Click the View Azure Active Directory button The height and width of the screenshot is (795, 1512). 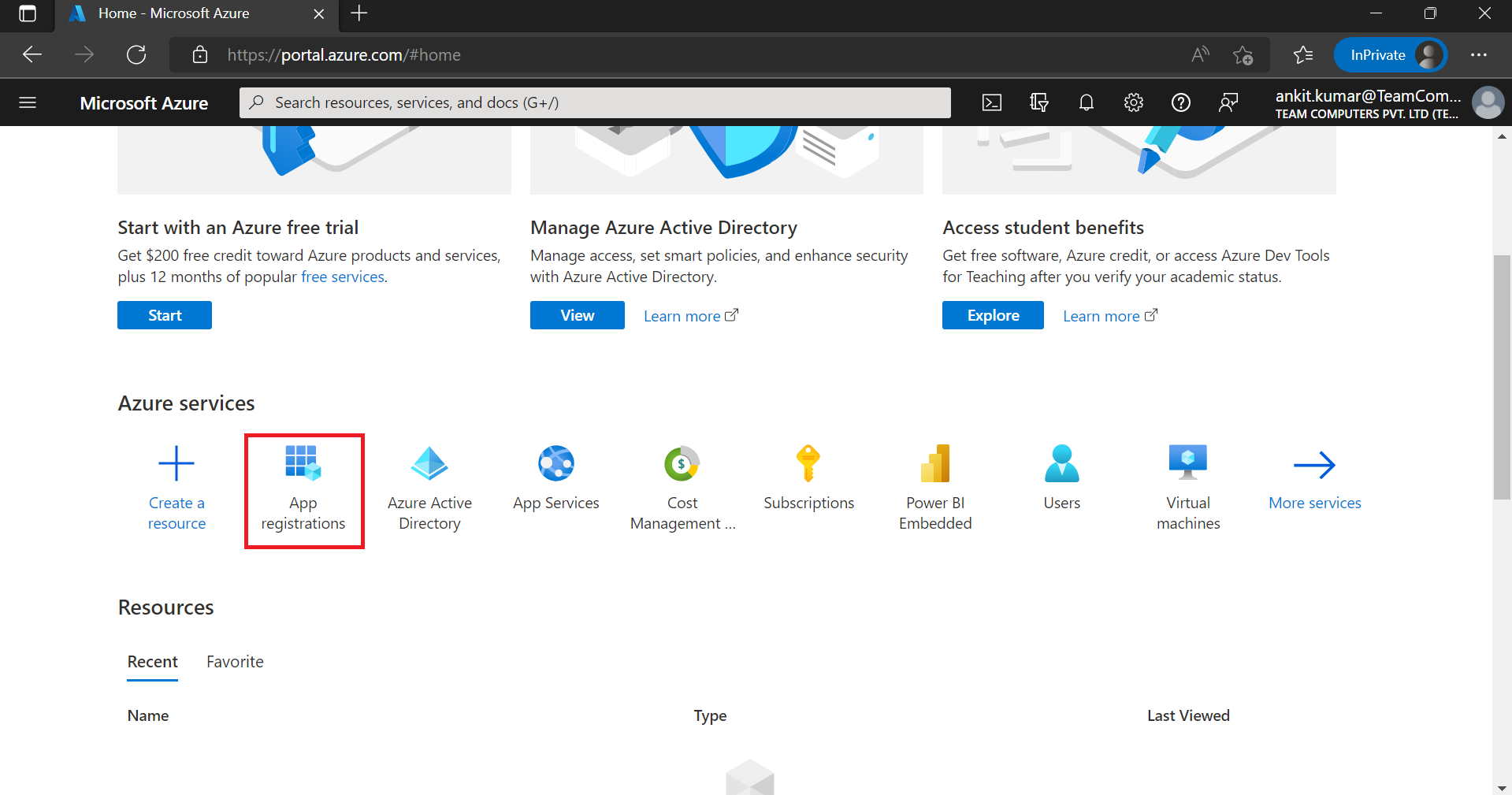pos(578,315)
